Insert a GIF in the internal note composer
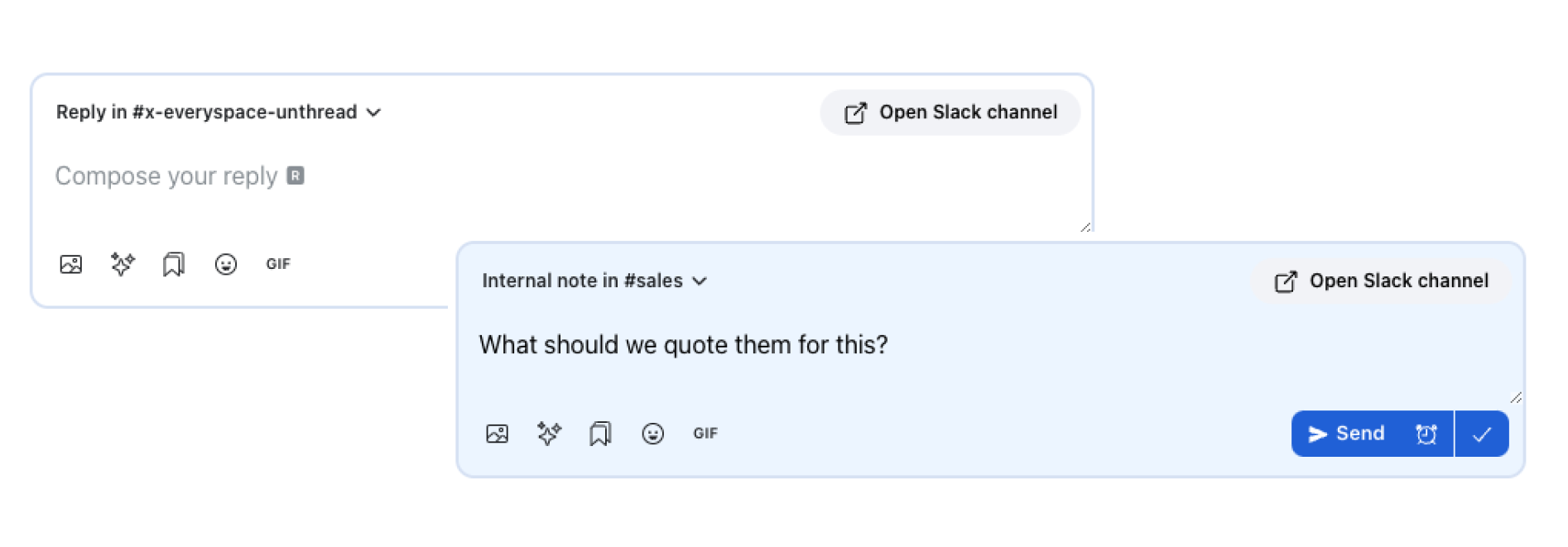 pos(705,434)
